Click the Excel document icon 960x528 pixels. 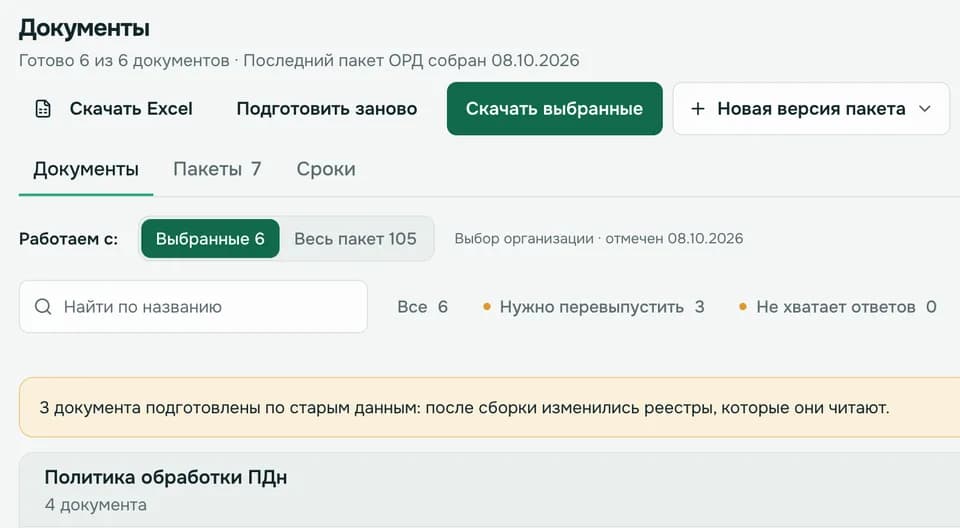[x=43, y=109]
